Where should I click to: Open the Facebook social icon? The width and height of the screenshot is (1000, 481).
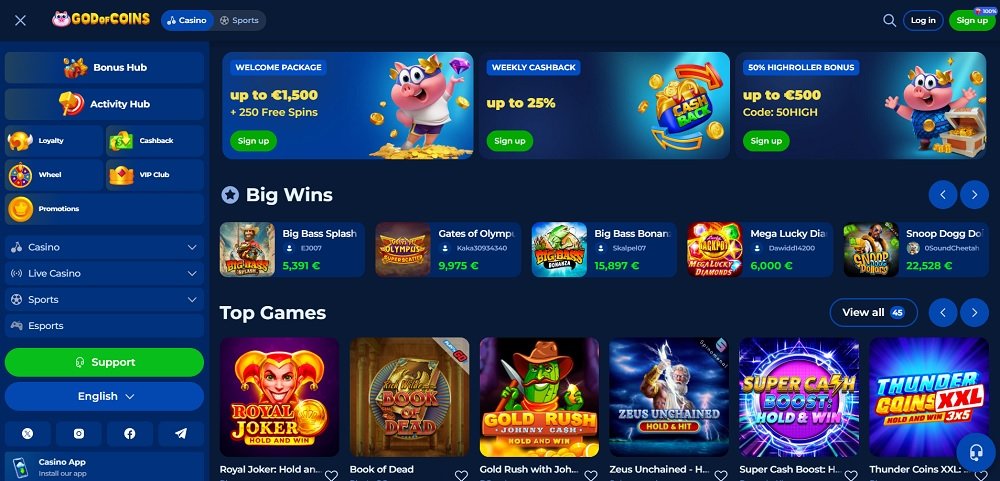click(x=130, y=434)
